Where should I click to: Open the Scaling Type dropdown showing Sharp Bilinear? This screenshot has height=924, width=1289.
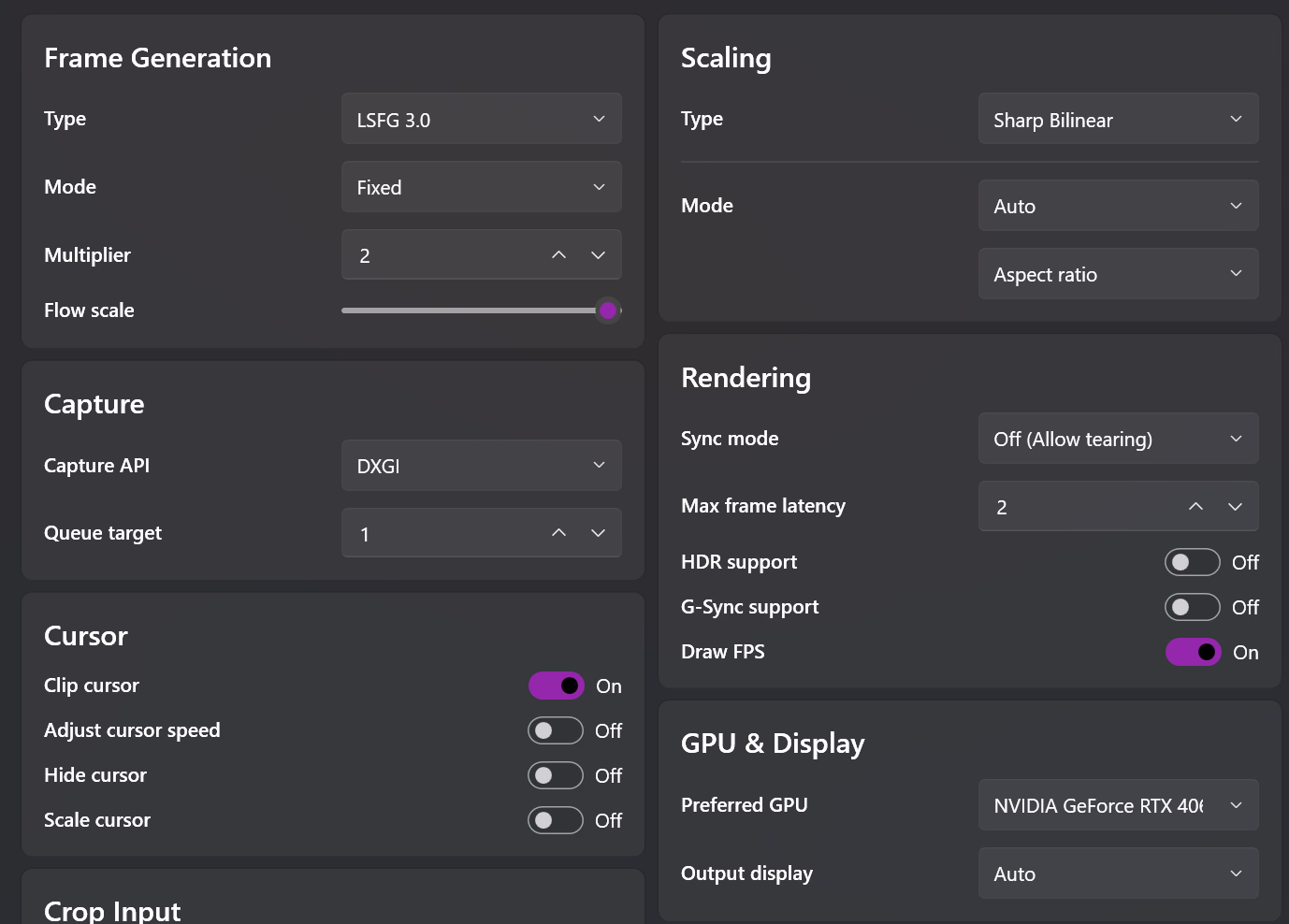click(x=1119, y=119)
